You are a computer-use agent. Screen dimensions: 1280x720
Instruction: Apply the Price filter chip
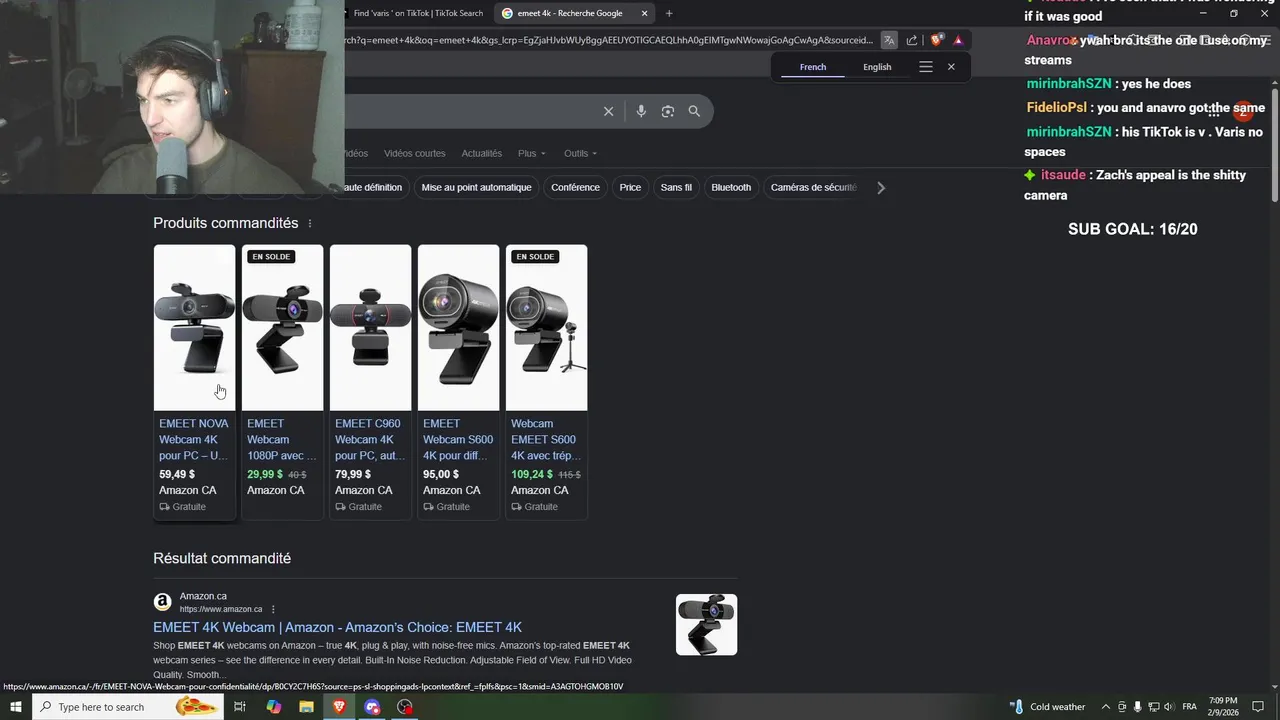(x=630, y=187)
